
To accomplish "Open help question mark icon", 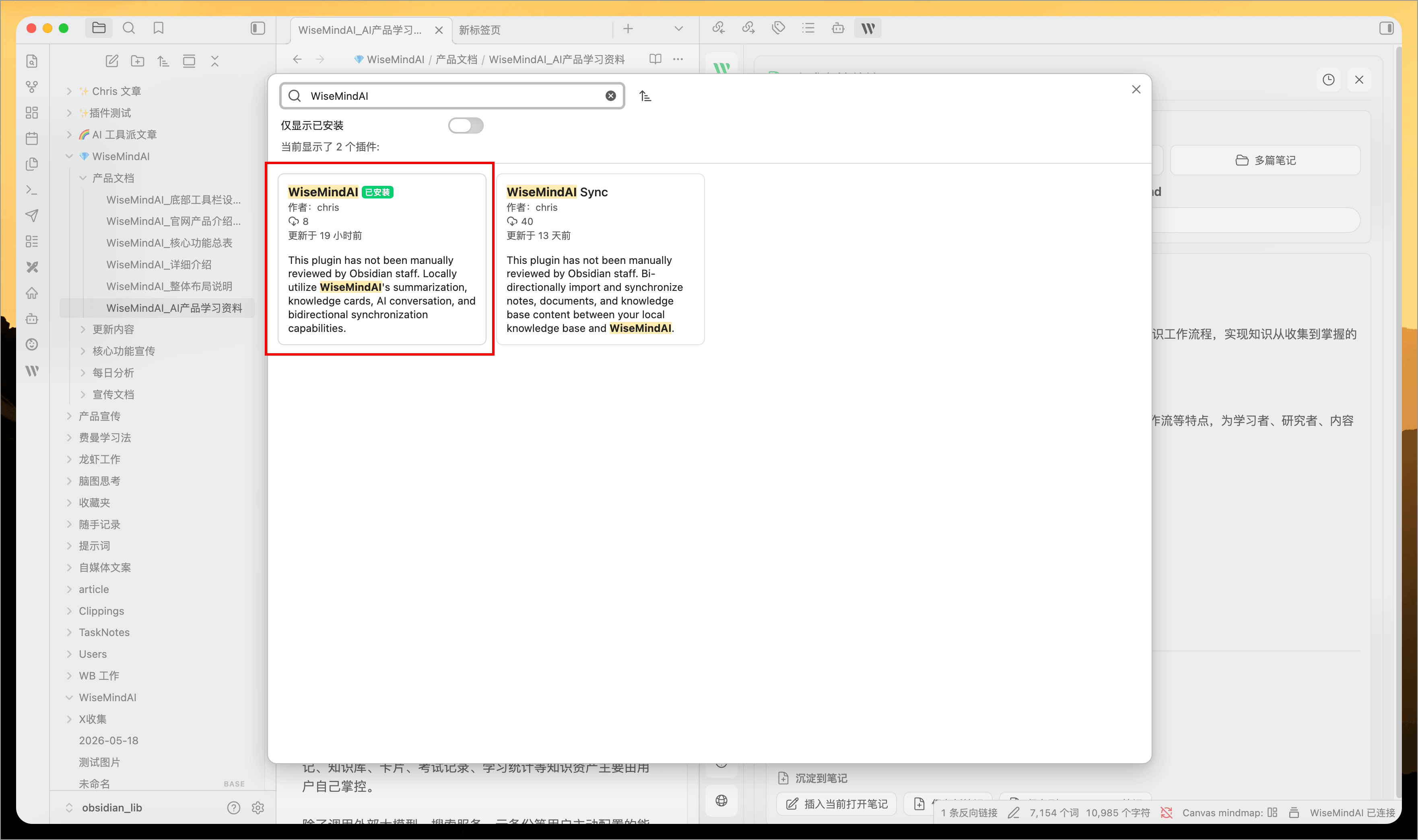I will [234, 807].
